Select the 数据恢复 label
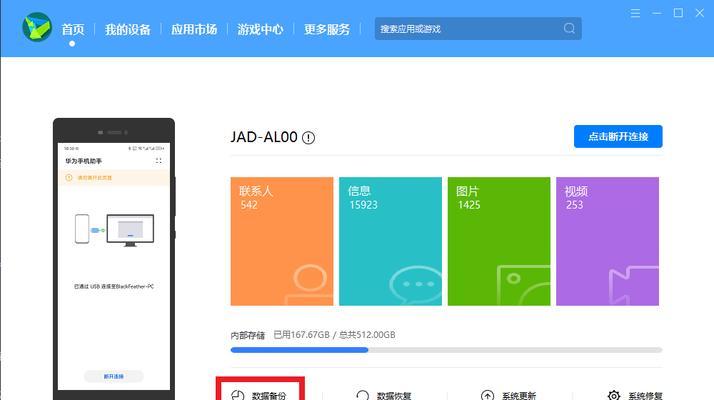This screenshot has height=400, width=714. coord(394,395)
